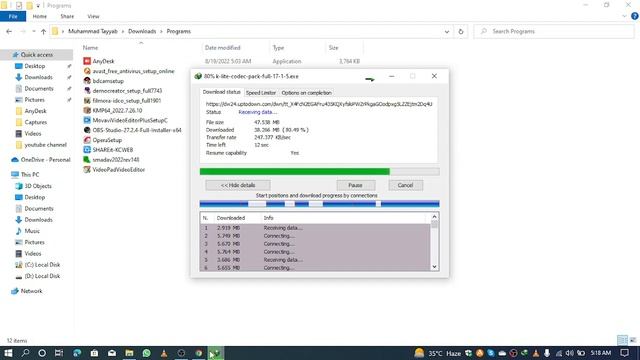Image resolution: width=640 pixels, height=360 pixels.
Task: Open Task View on taskbar
Action: 59,353
